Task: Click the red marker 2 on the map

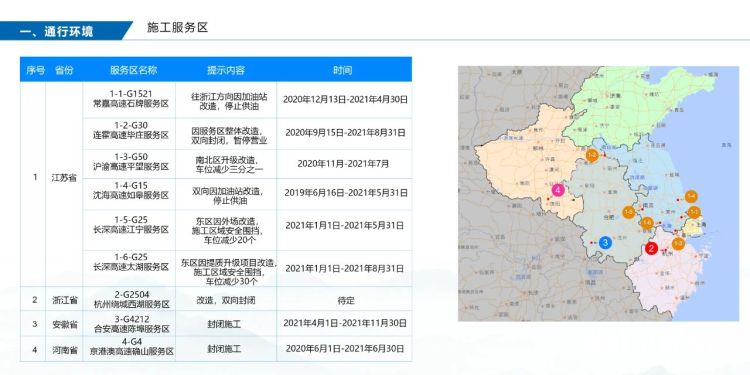Action: click(651, 248)
